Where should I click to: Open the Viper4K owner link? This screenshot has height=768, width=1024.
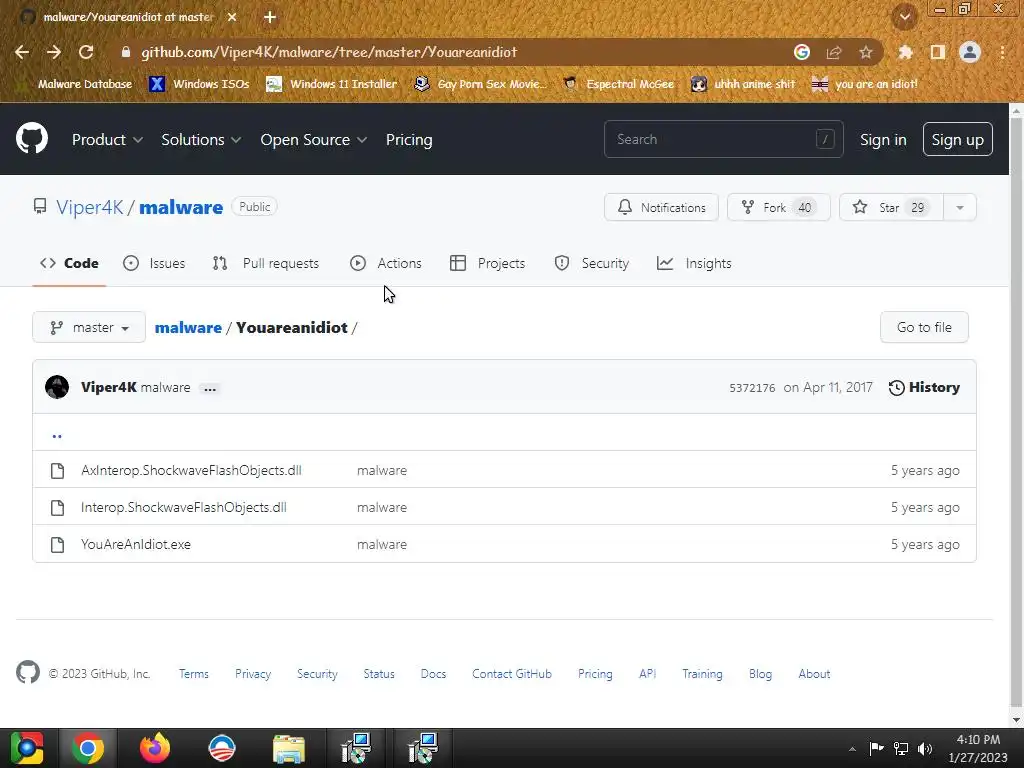89,207
